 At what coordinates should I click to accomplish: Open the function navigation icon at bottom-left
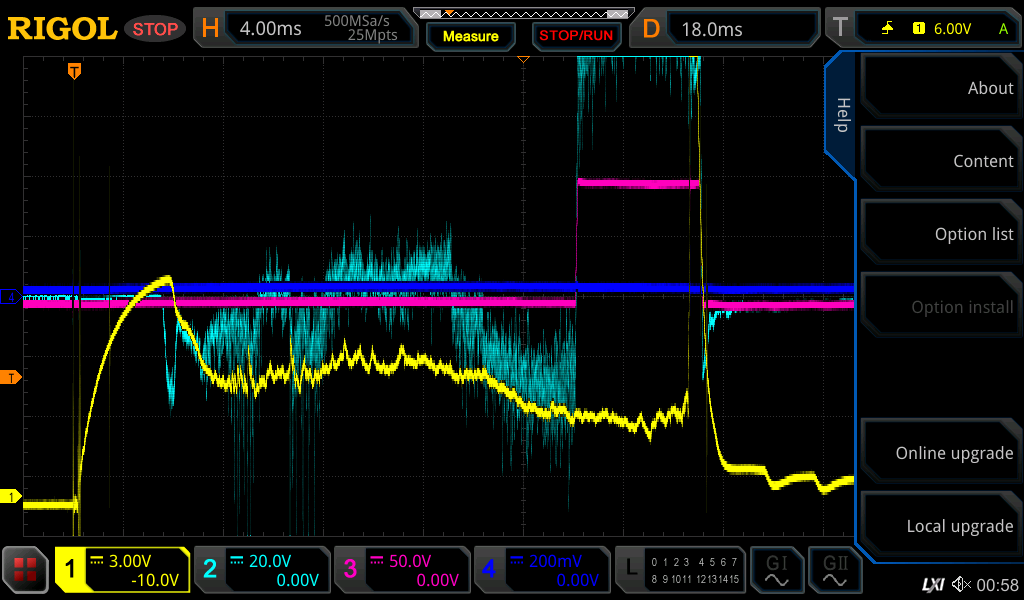point(26,570)
